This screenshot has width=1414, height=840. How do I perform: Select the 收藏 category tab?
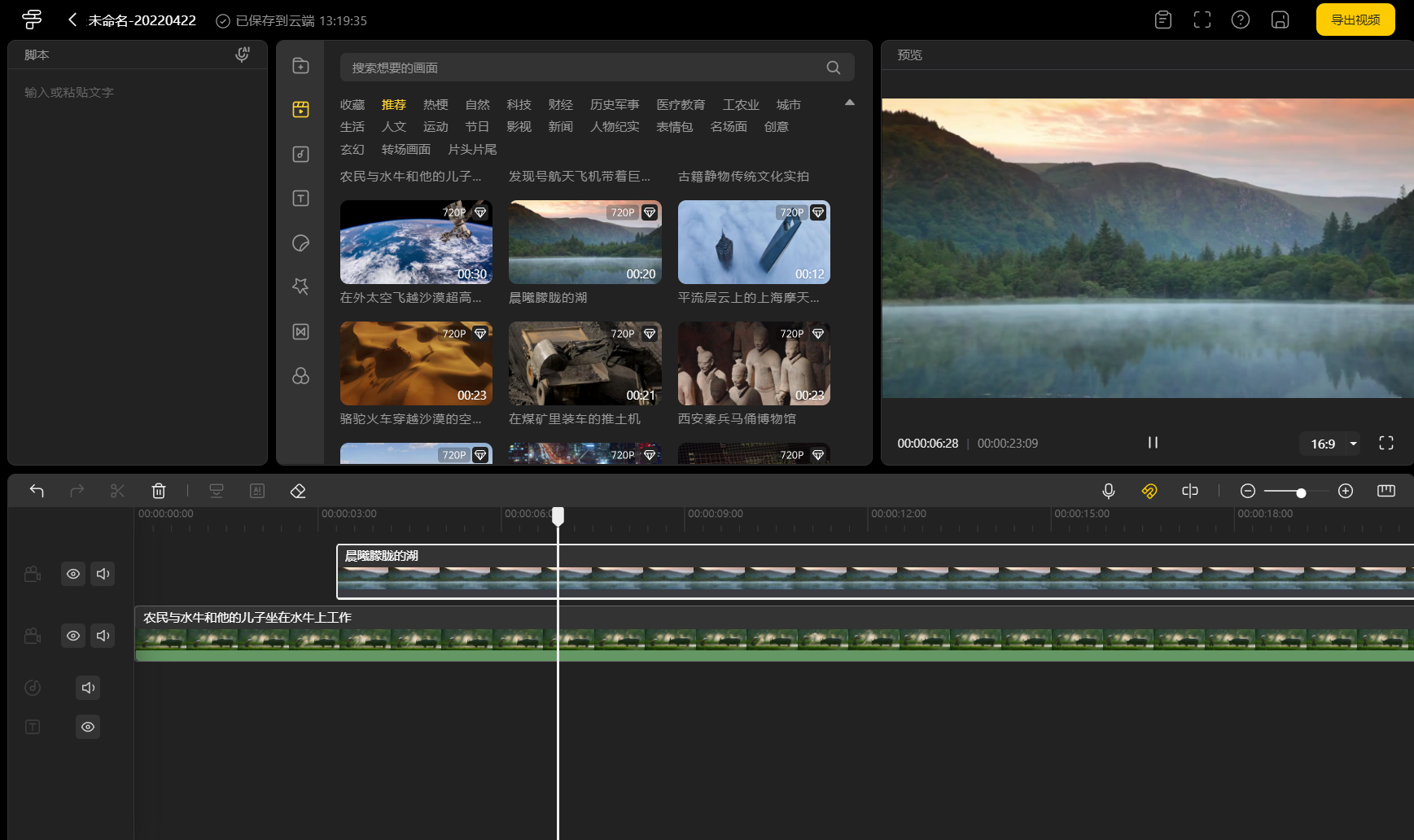(x=352, y=104)
